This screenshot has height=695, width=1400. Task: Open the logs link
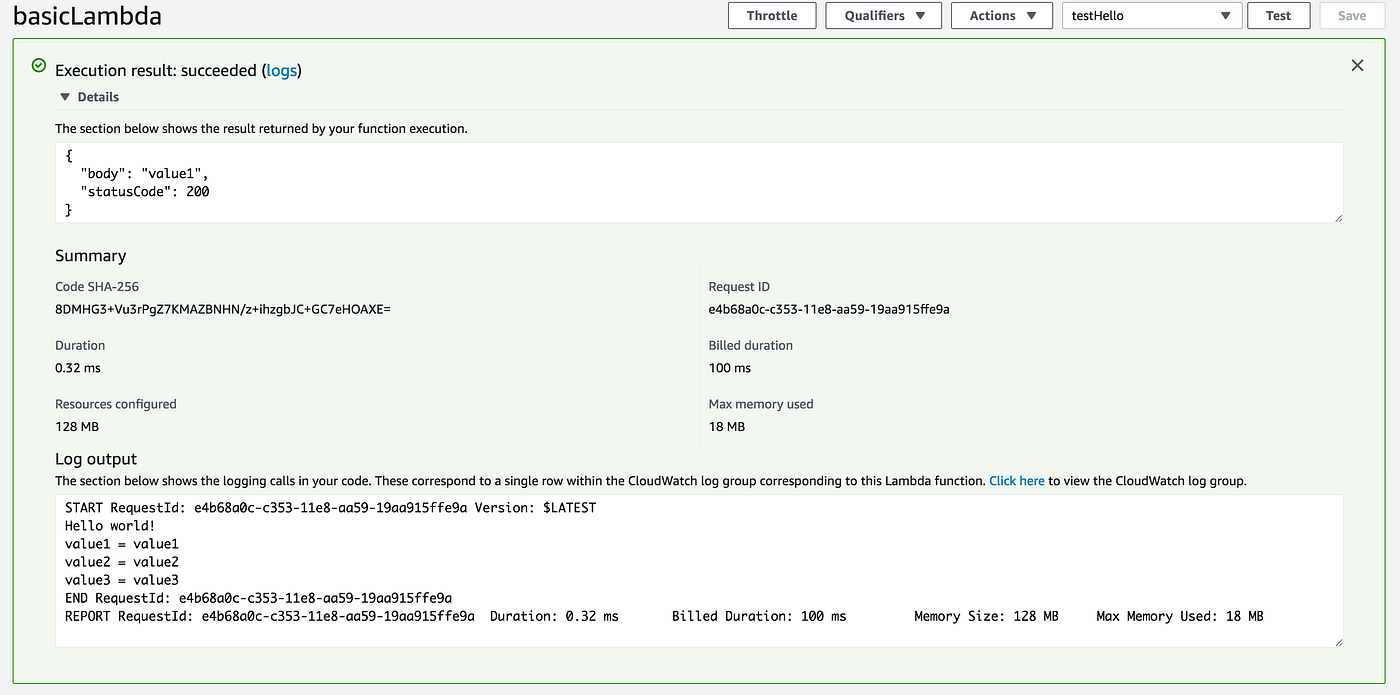(281, 70)
